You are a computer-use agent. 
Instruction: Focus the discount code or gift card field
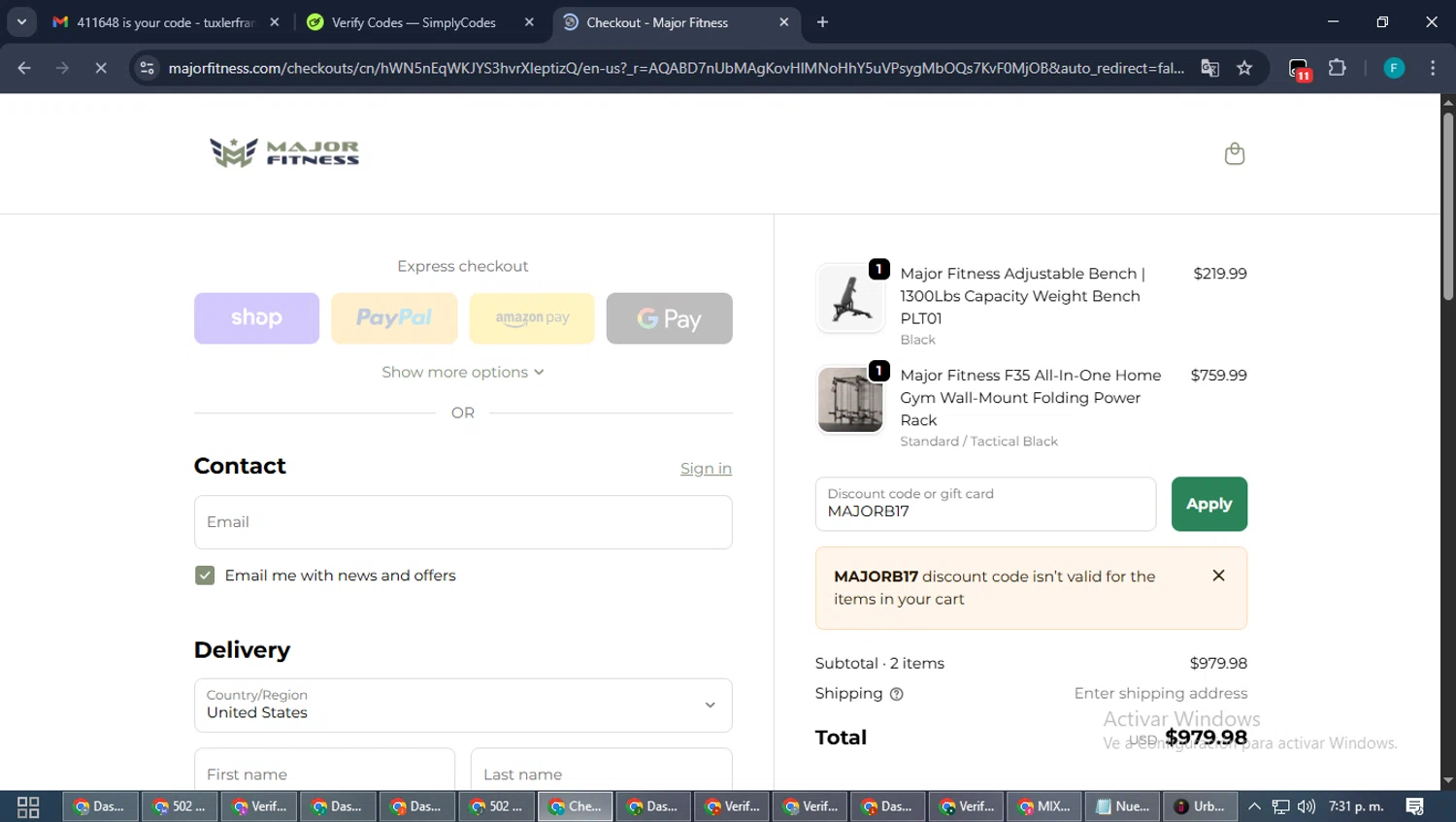tap(985, 504)
